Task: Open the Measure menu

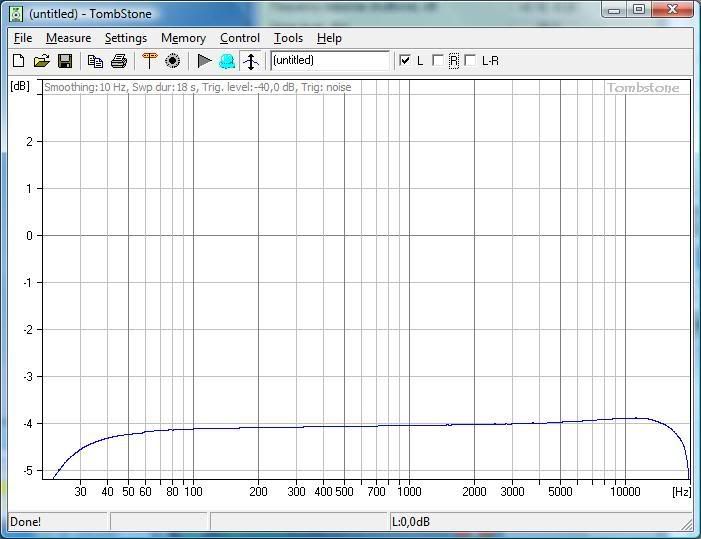Action: click(68, 38)
